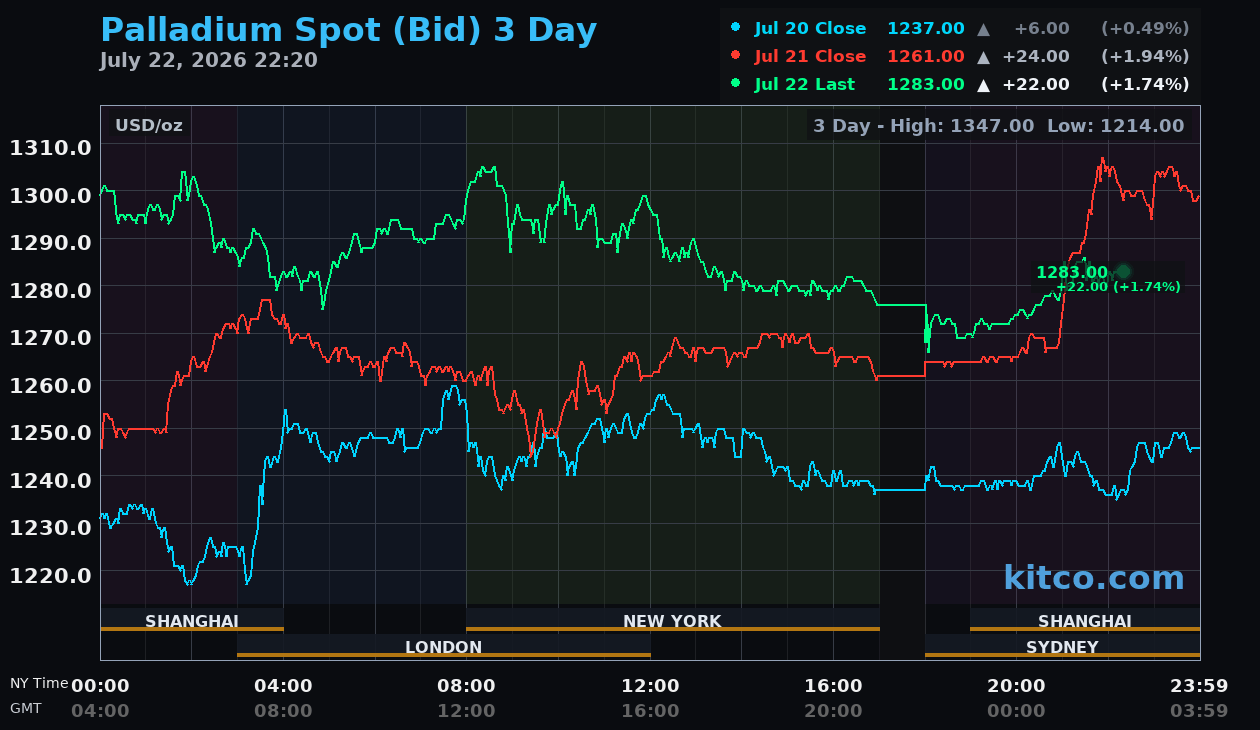Click the 1270.0 price axis label
Viewport: 1260px width, 730px height.
51,338
